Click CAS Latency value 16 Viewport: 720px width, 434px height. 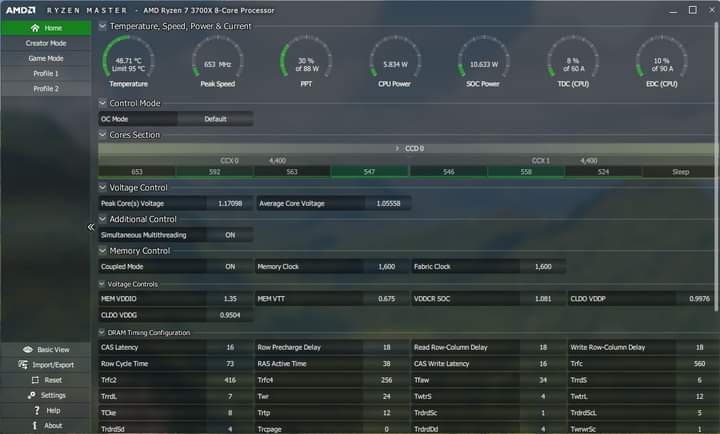pyautogui.click(x=230, y=348)
